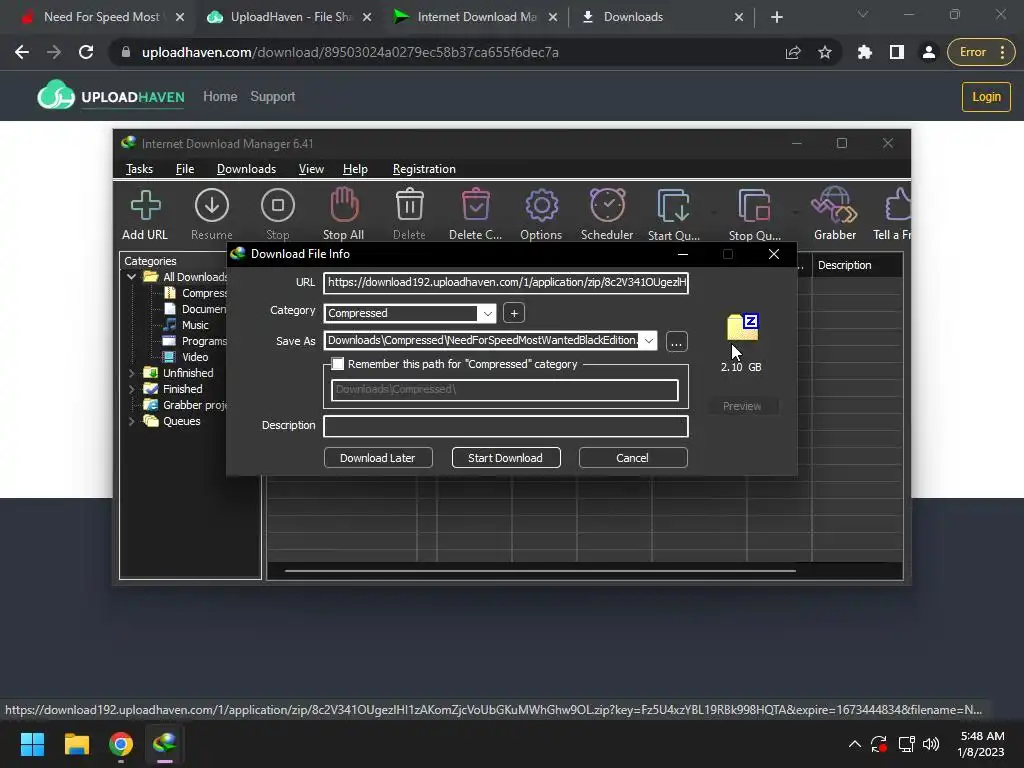Open the Windows Start menu
This screenshot has height=768, width=1024.
(32, 744)
